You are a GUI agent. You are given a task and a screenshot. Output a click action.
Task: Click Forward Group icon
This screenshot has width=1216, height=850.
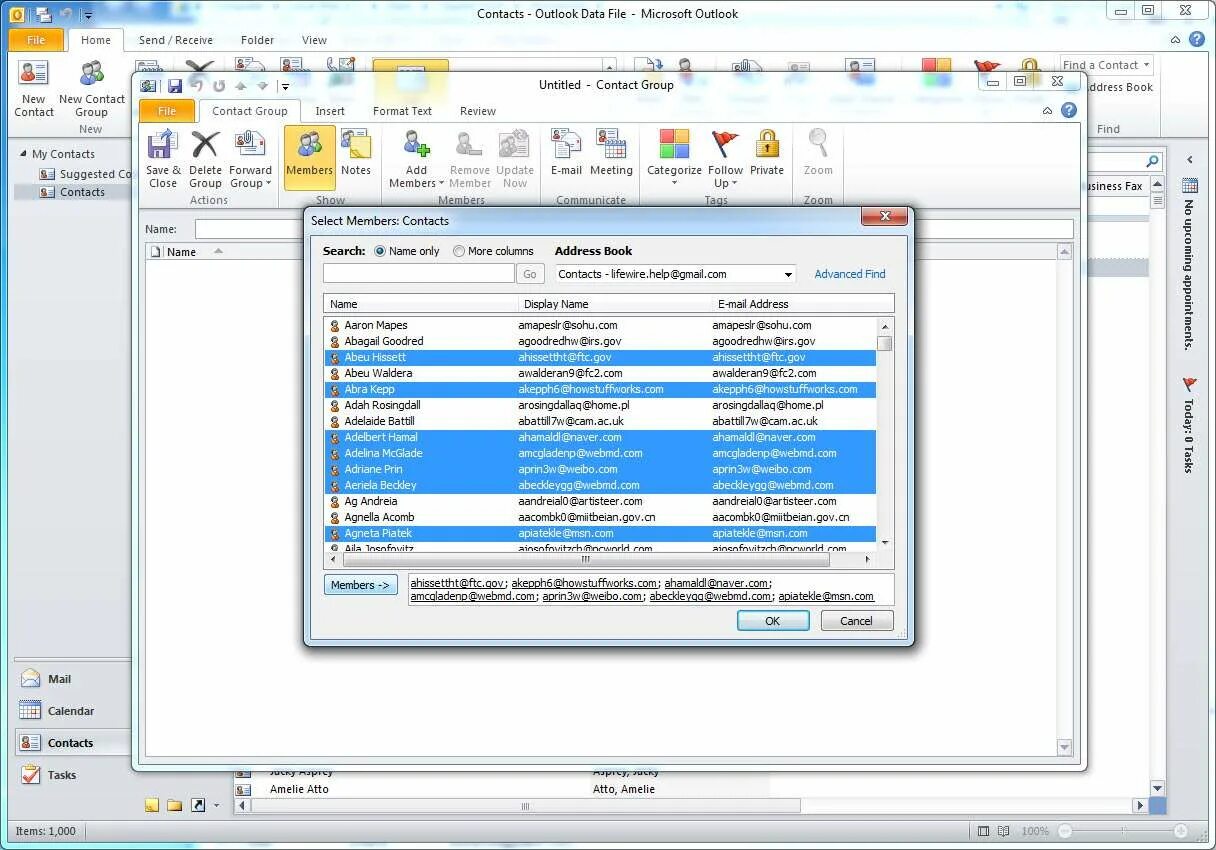point(249,145)
